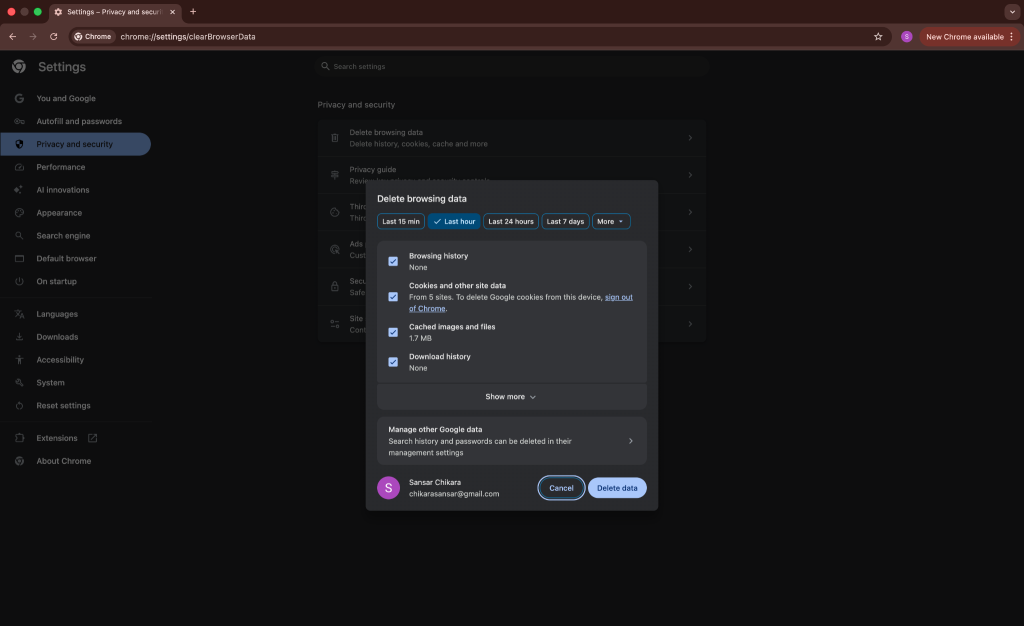This screenshot has height=626, width=1024.
Task: Open Chrome three-dot menu icon
Action: pos(1011,36)
